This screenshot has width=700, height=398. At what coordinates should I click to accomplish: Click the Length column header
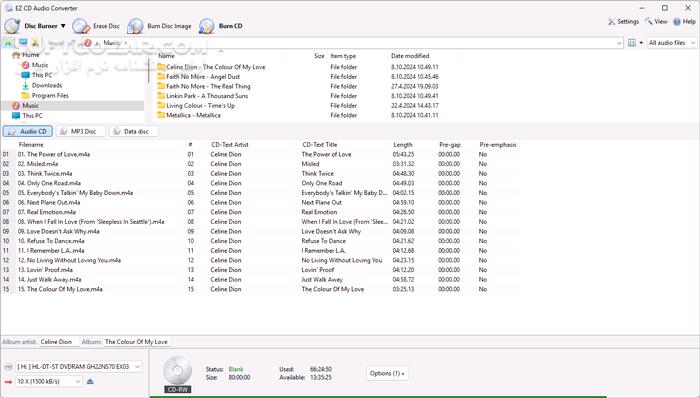(403, 145)
